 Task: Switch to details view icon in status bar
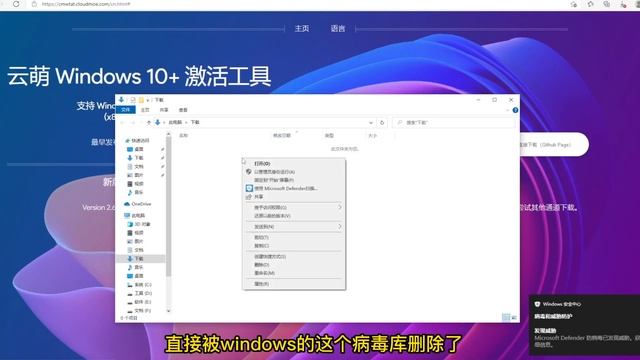[506, 317]
